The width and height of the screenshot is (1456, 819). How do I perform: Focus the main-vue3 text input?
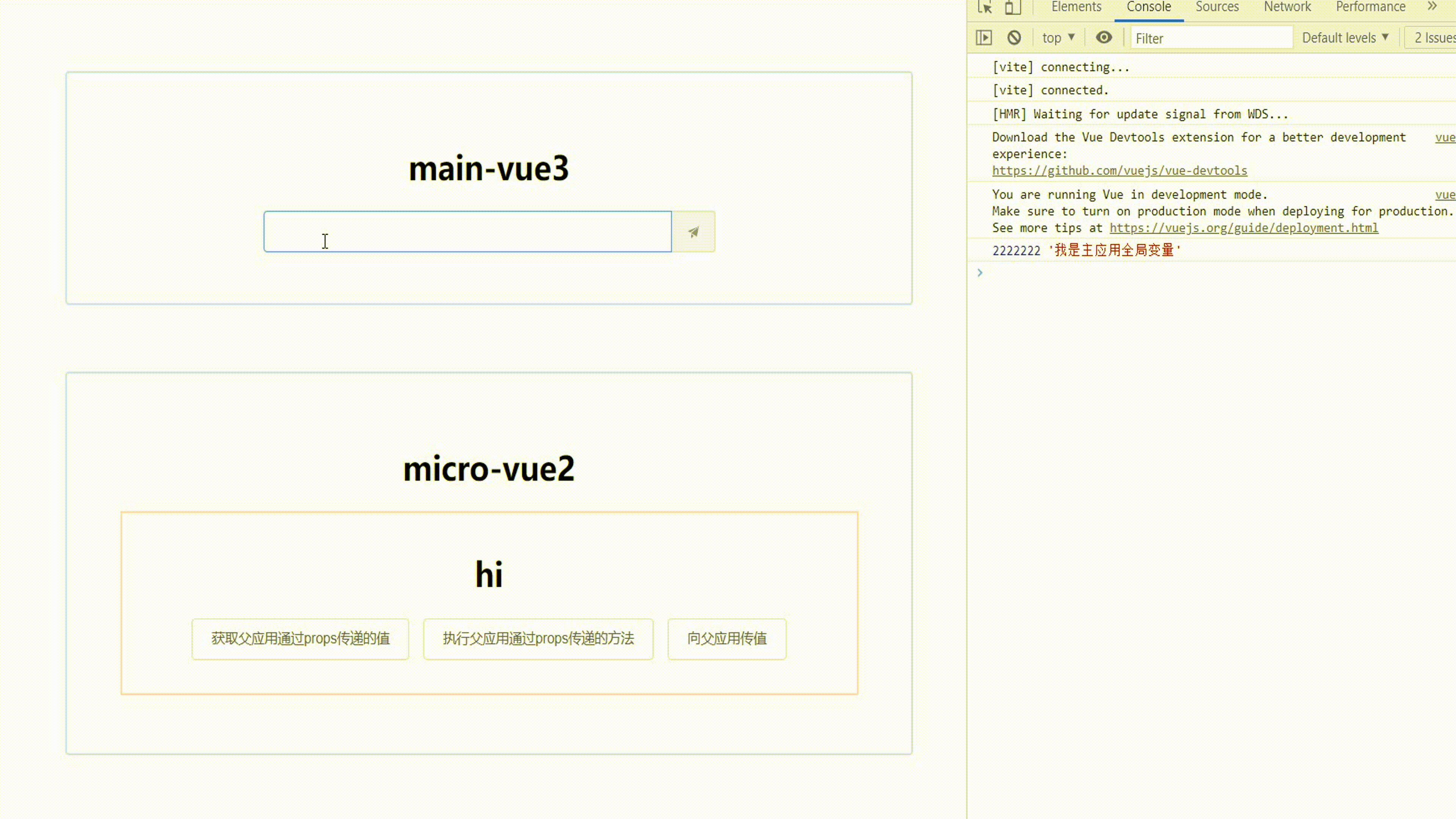click(468, 232)
